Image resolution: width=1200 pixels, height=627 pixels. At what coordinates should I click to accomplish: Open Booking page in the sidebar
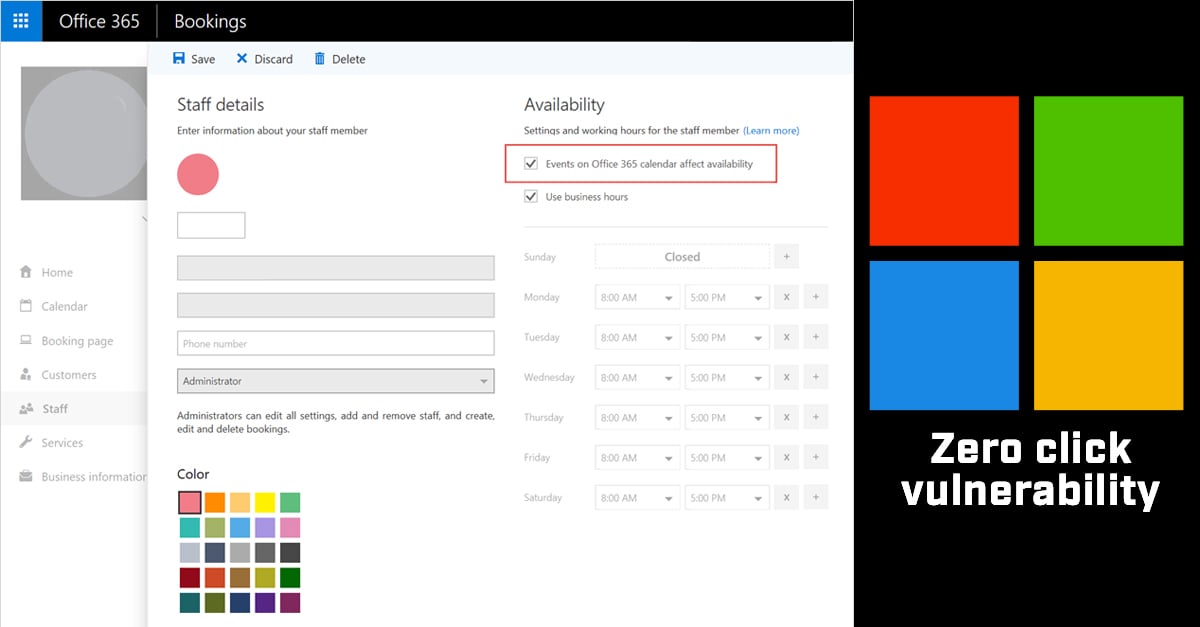[77, 341]
